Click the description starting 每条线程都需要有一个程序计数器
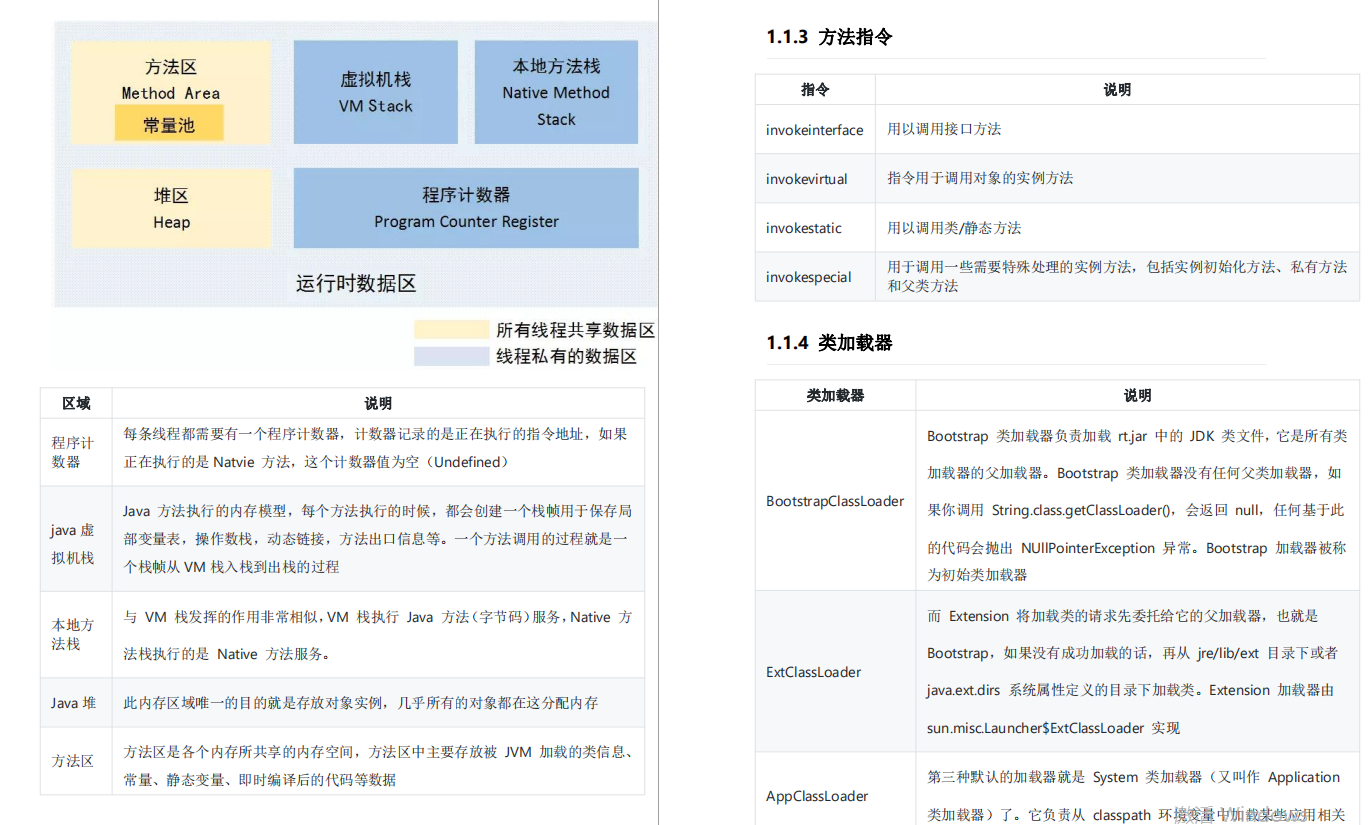Screen dimensions: 1369x825 tap(376, 448)
